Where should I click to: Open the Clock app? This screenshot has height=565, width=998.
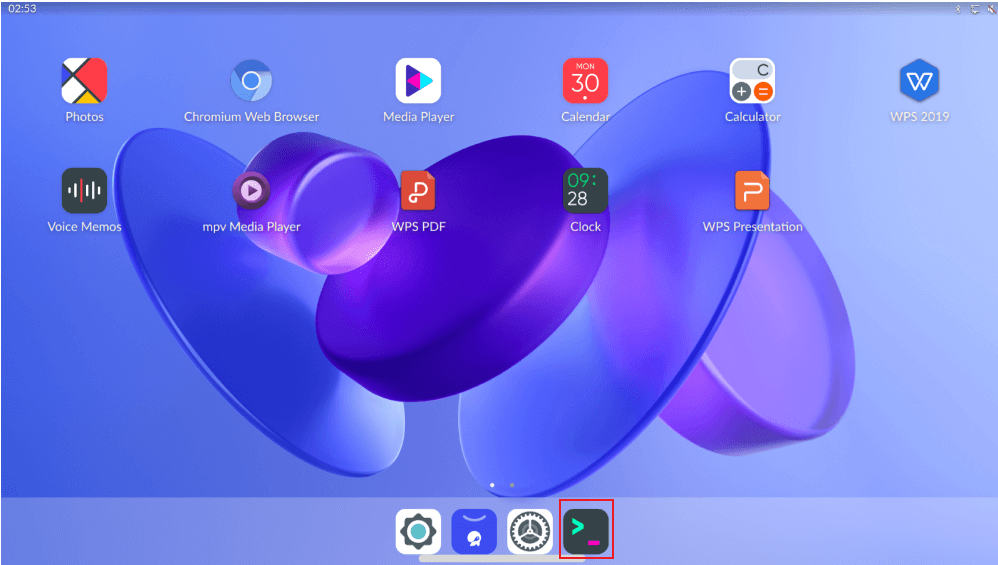[585, 191]
